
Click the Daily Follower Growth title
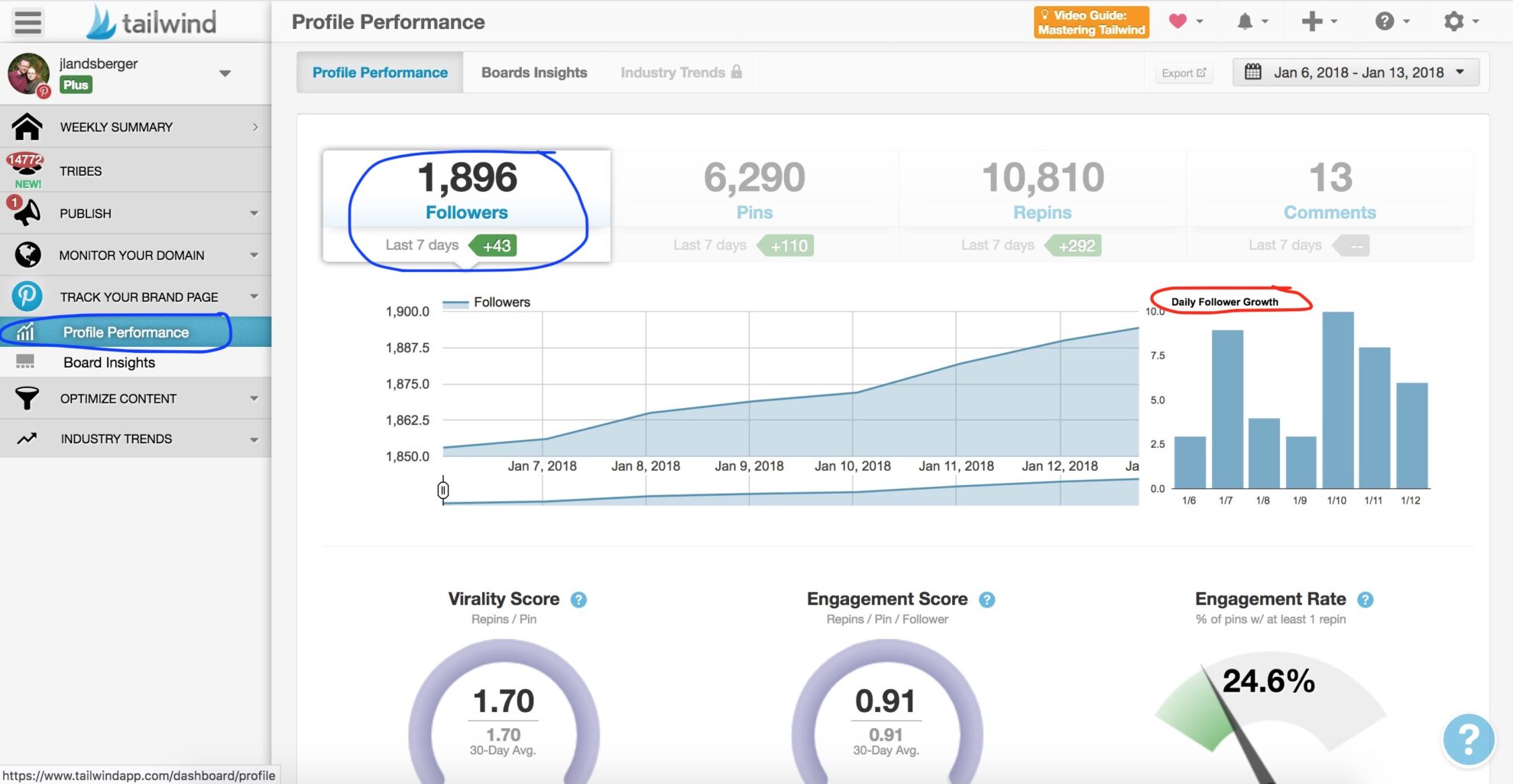point(1225,302)
